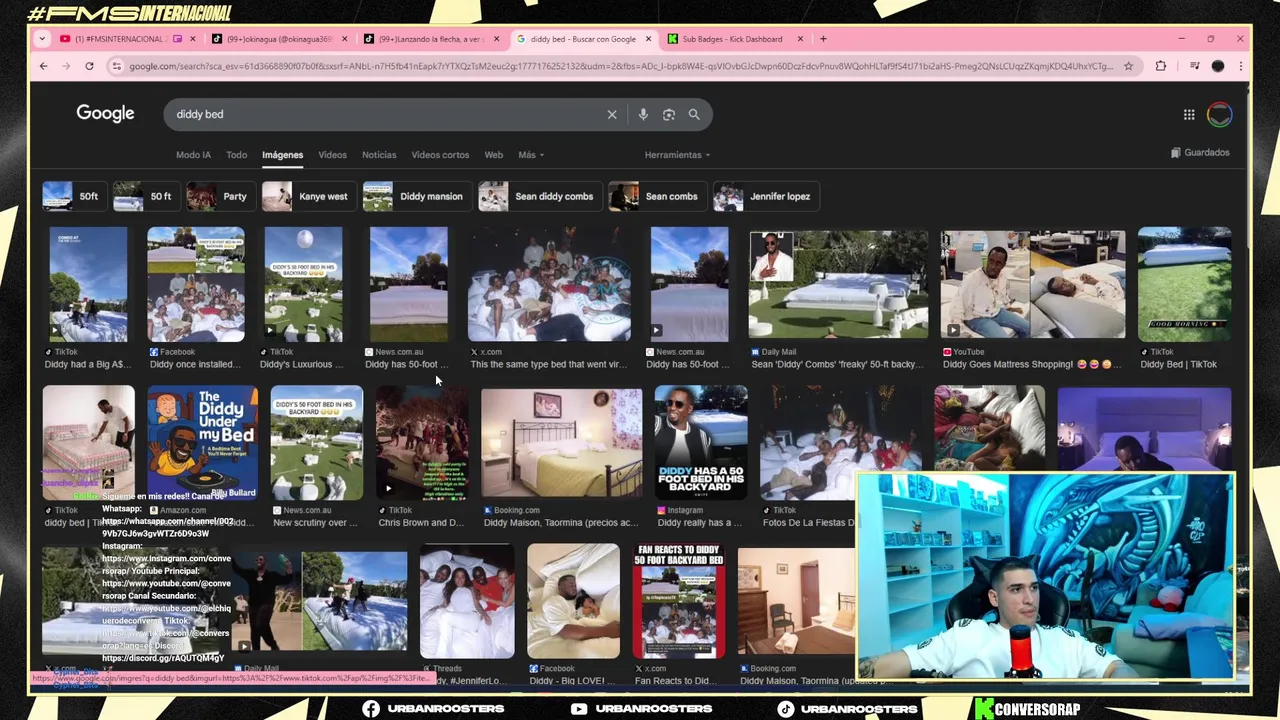Open 'Fan Reacts to Diddy' x.com thumbnail
The image size is (1280, 720).
click(679, 601)
